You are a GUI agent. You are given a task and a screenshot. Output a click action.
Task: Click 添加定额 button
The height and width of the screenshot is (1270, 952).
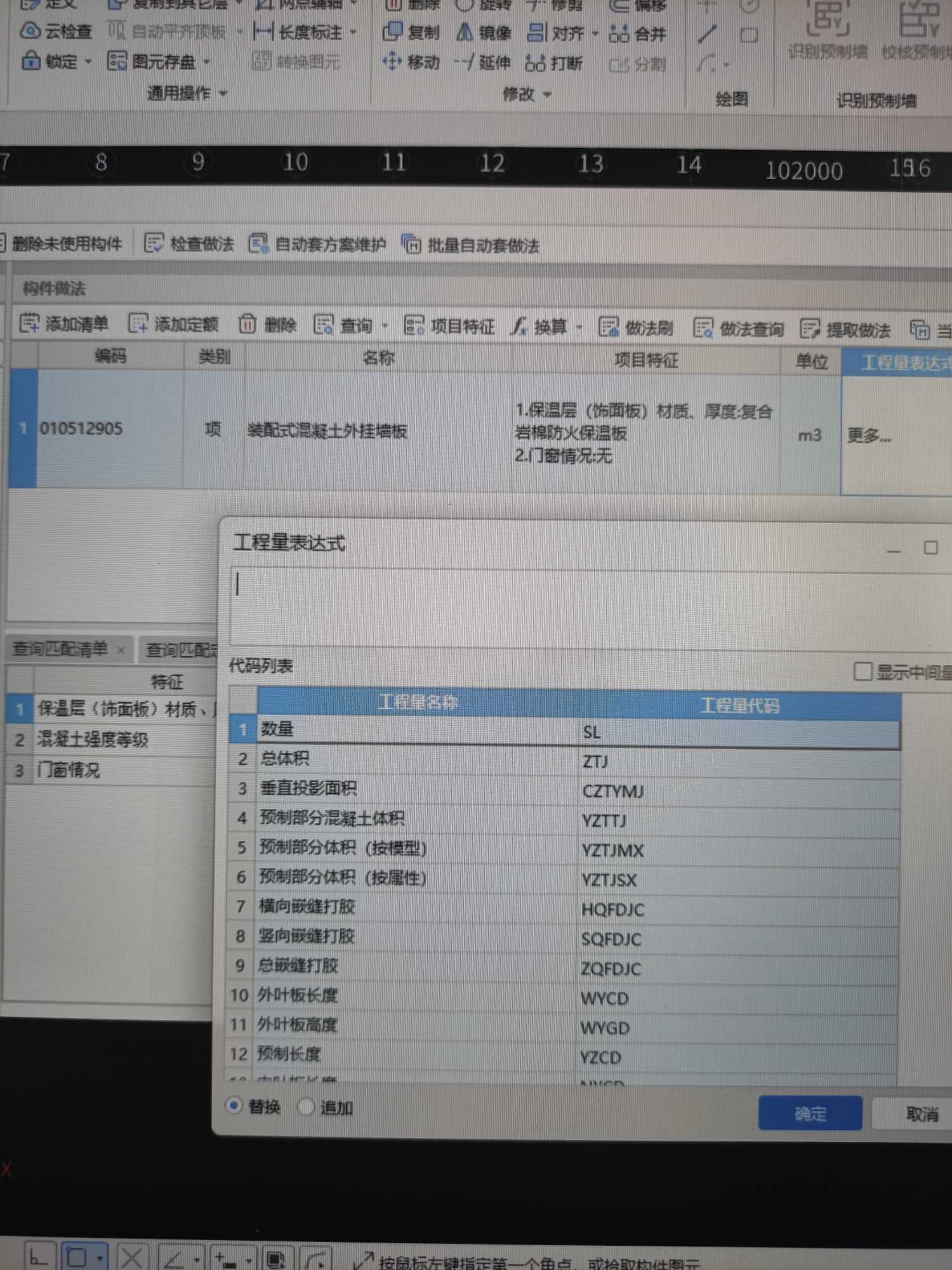tap(173, 324)
